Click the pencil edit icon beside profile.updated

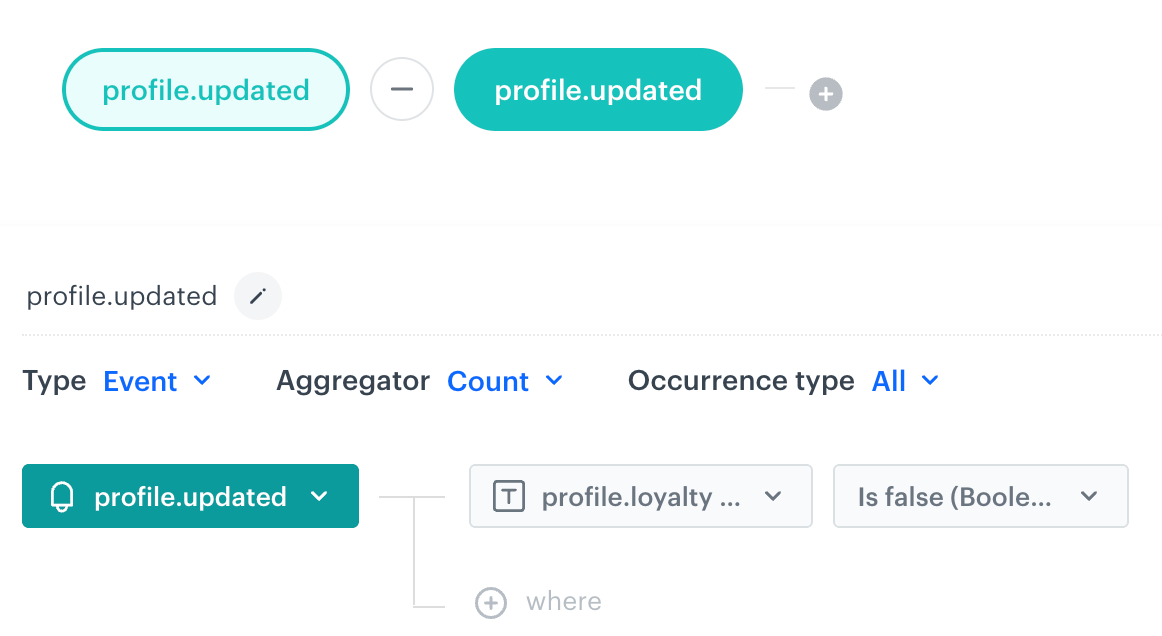(x=258, y=297)
